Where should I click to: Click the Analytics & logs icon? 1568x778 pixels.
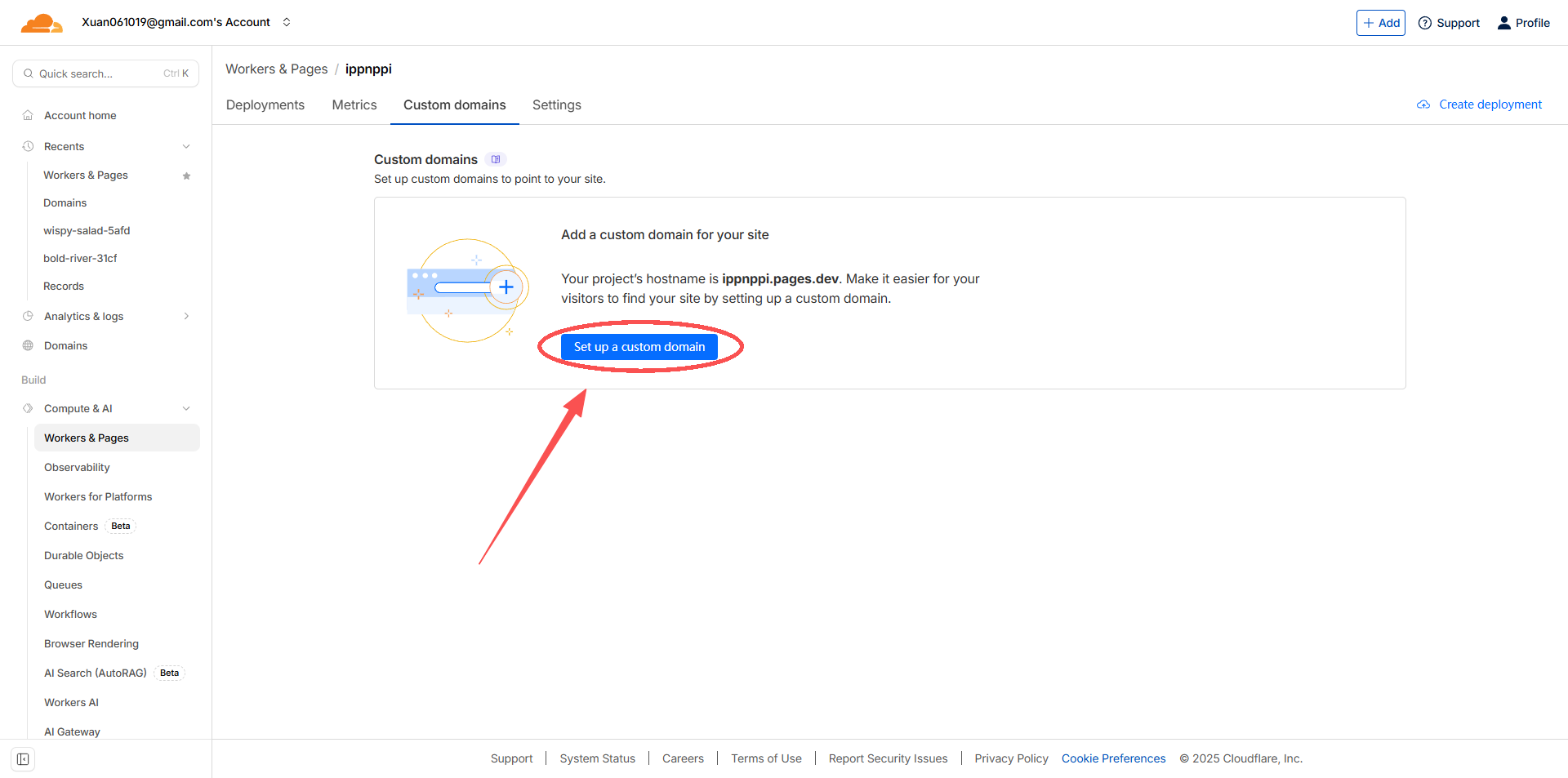28,316
